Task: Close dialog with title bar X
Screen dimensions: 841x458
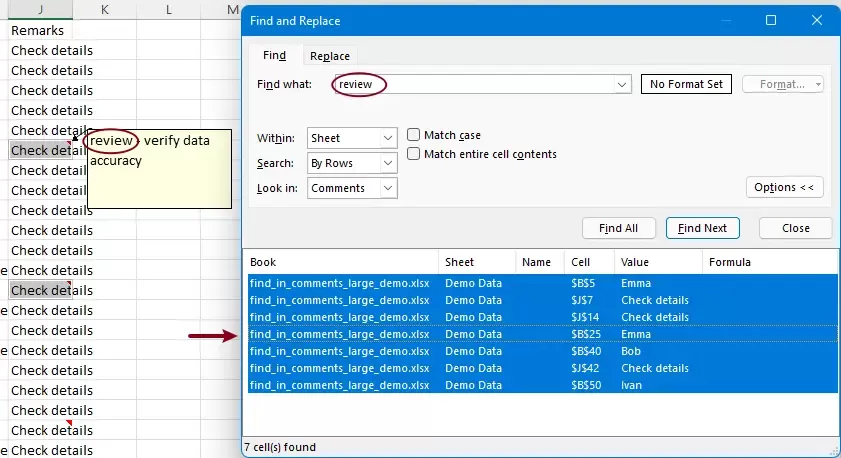Action: click(x=816, y=20)
